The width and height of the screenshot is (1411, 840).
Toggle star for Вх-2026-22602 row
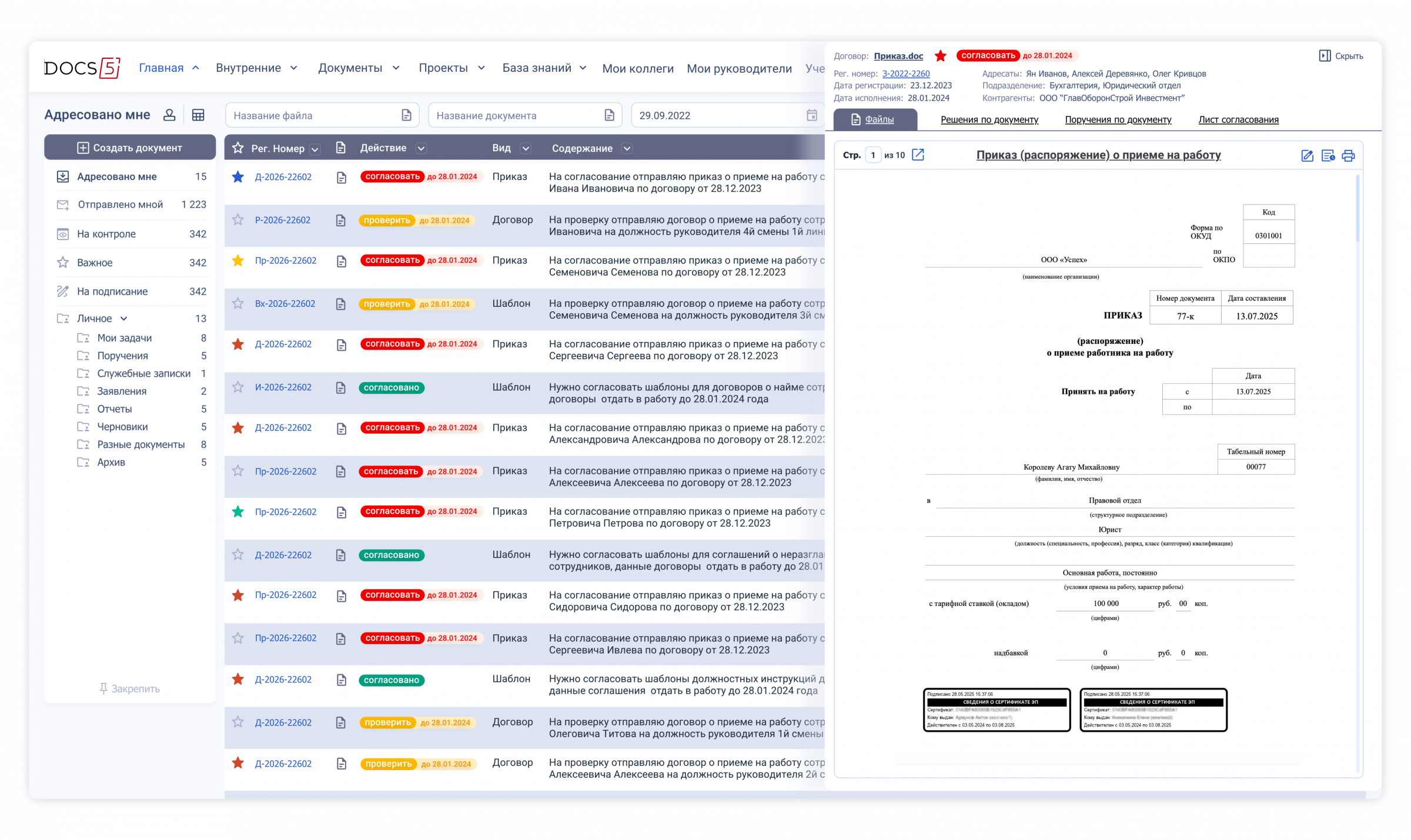click(x=238, y=303)
